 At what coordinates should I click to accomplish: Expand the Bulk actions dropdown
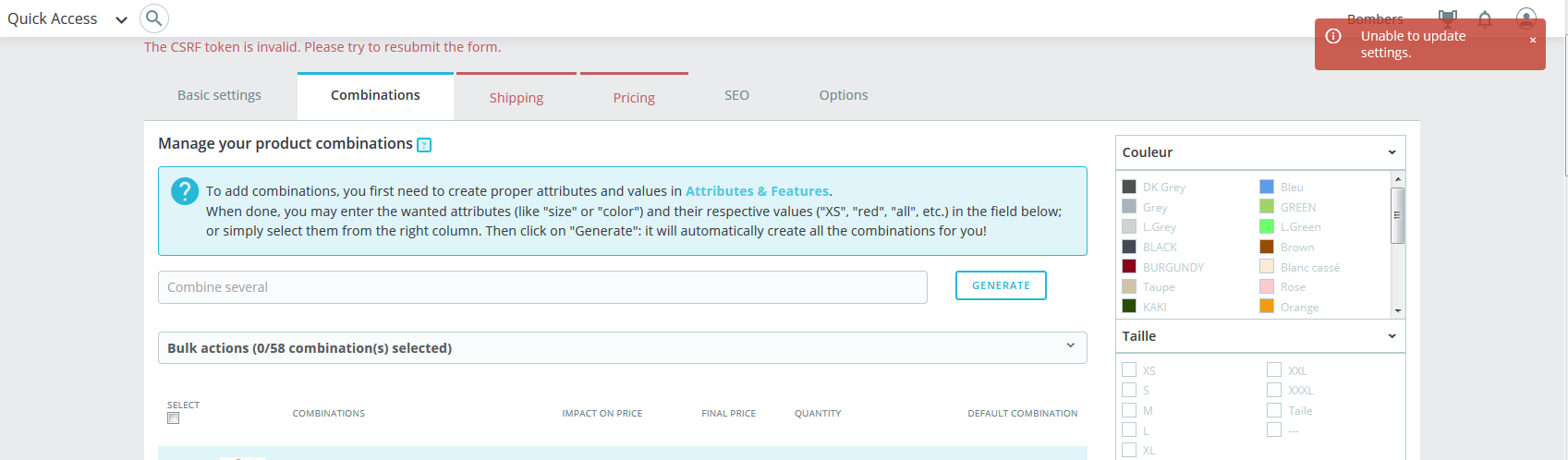(1070, 346)
